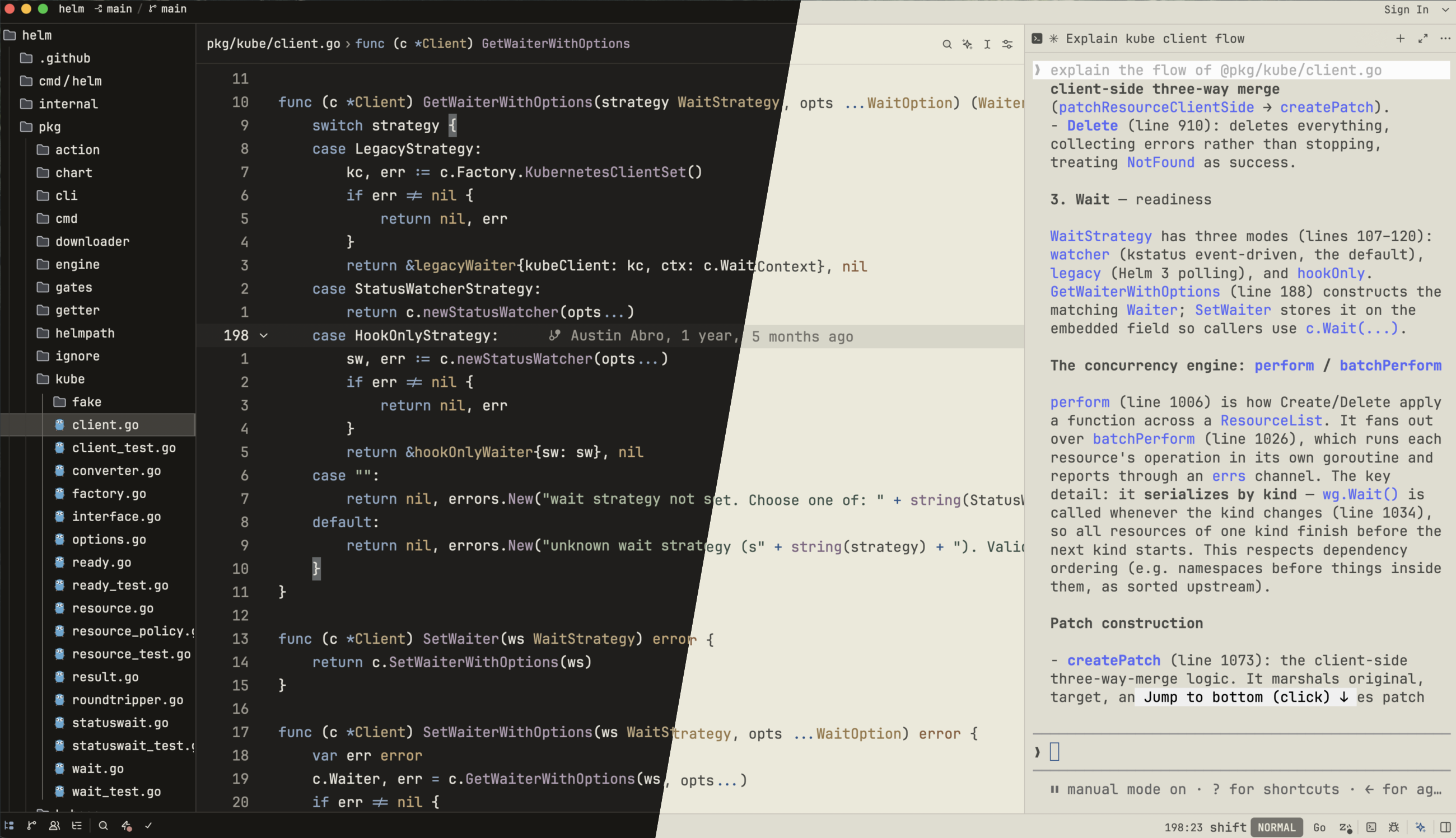Screen dimensions: 1456x838
Task: Toggle the project panel icon in status bar
Action: point(9,825)
